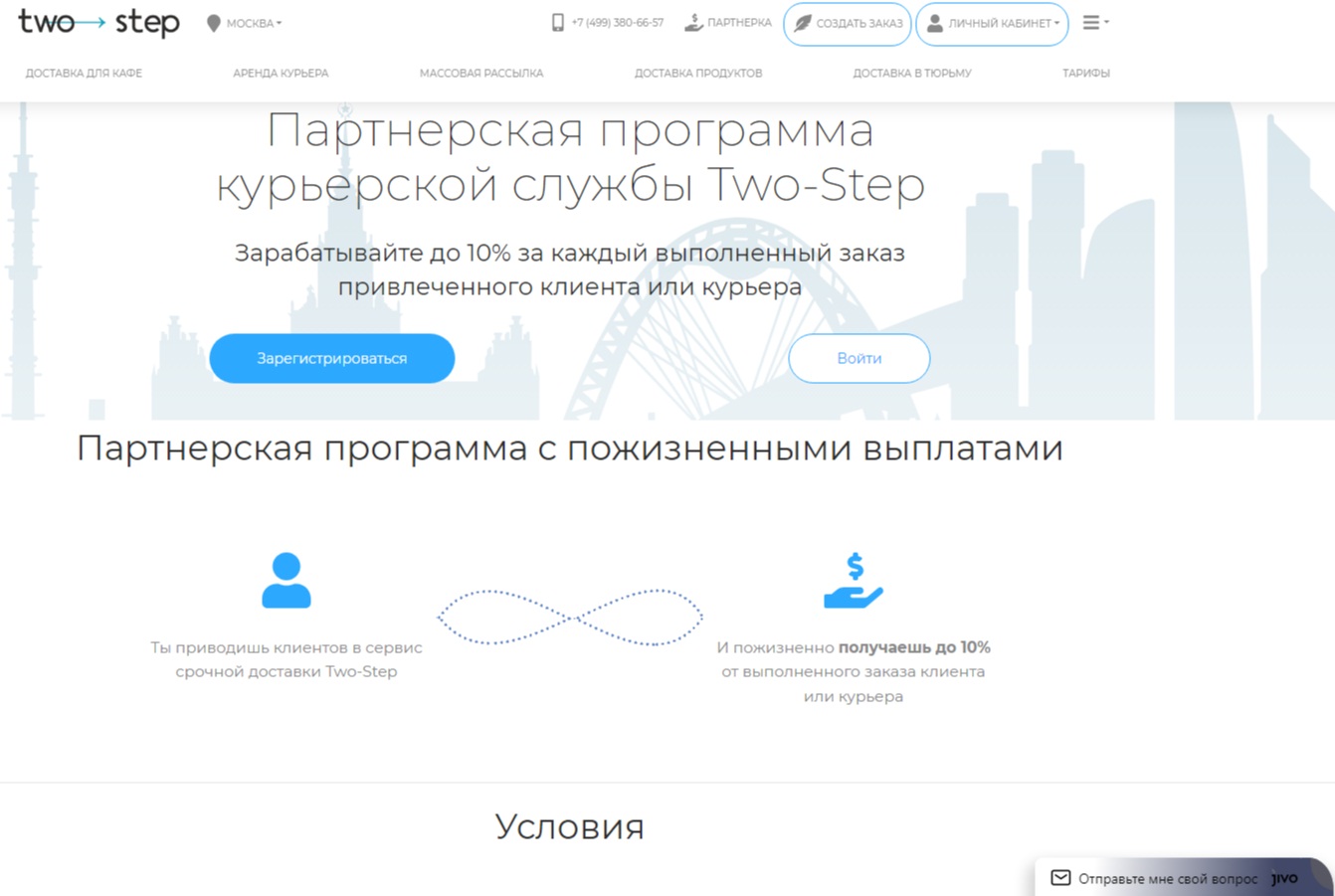Call phone number +7 (499) 380-66-57
This screenshot has width=1335, height=896.
coord(617,23)
